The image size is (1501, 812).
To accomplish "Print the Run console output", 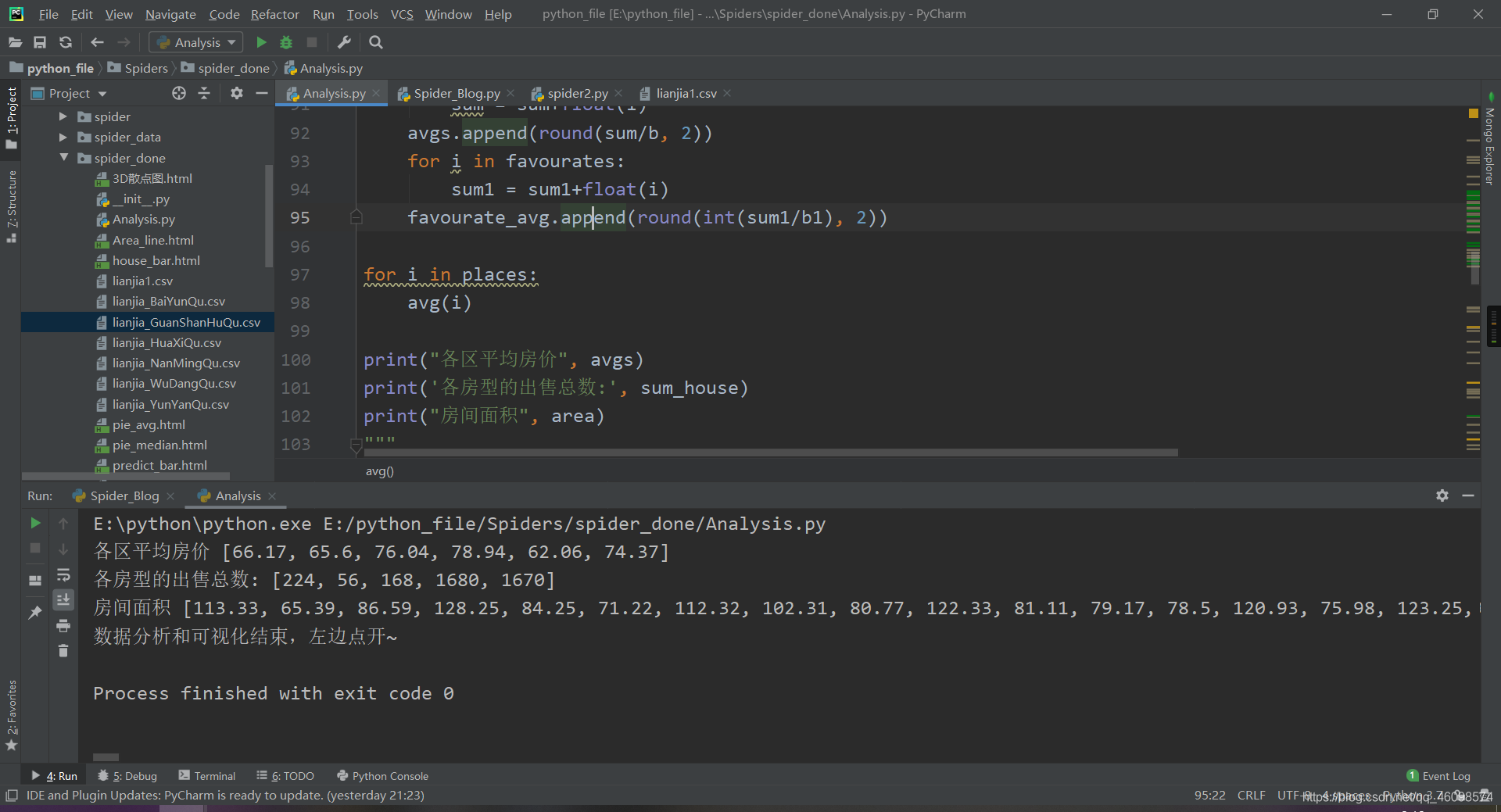I will tap(63, 625).
